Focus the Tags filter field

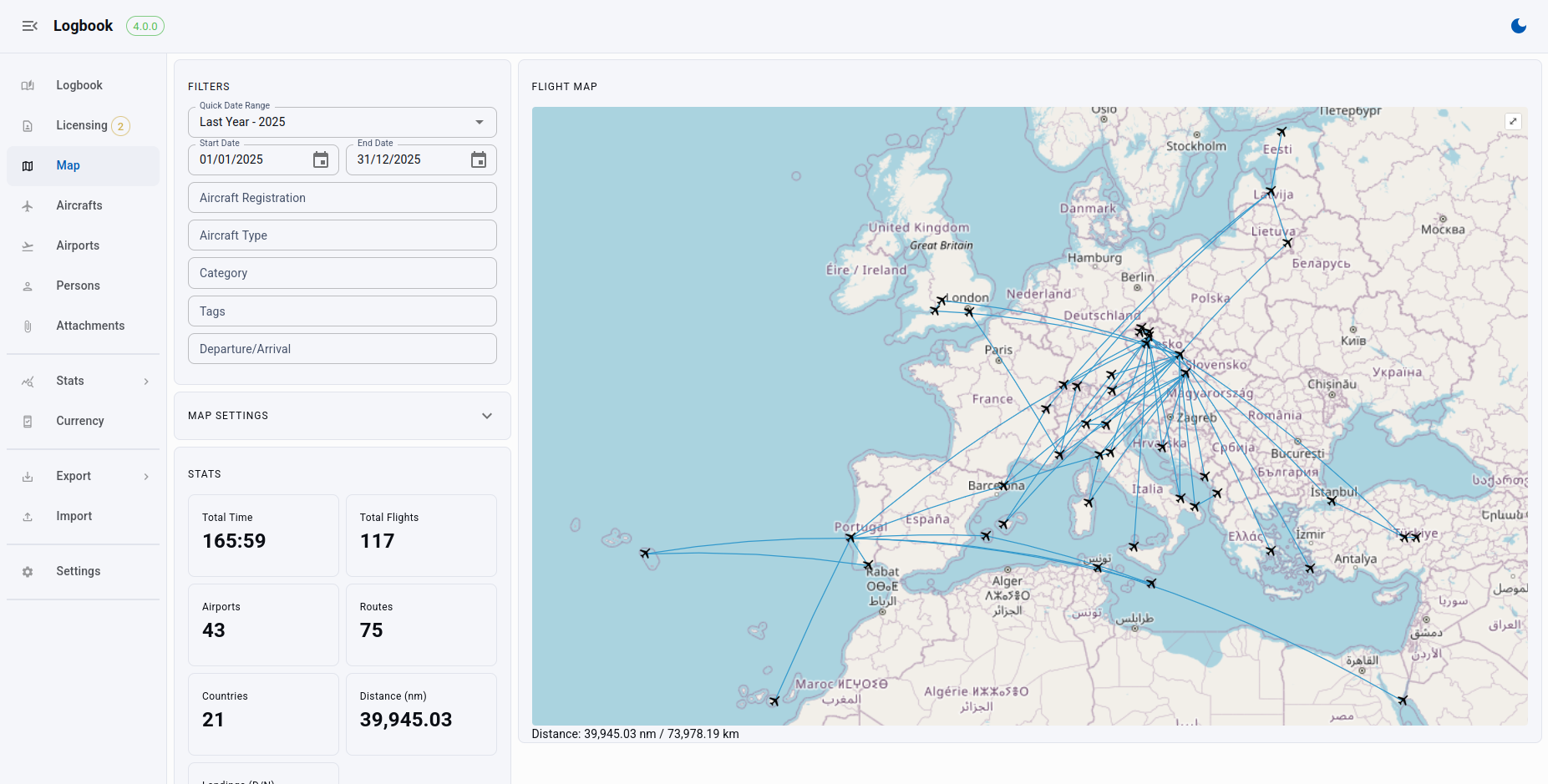coord(343,311)
